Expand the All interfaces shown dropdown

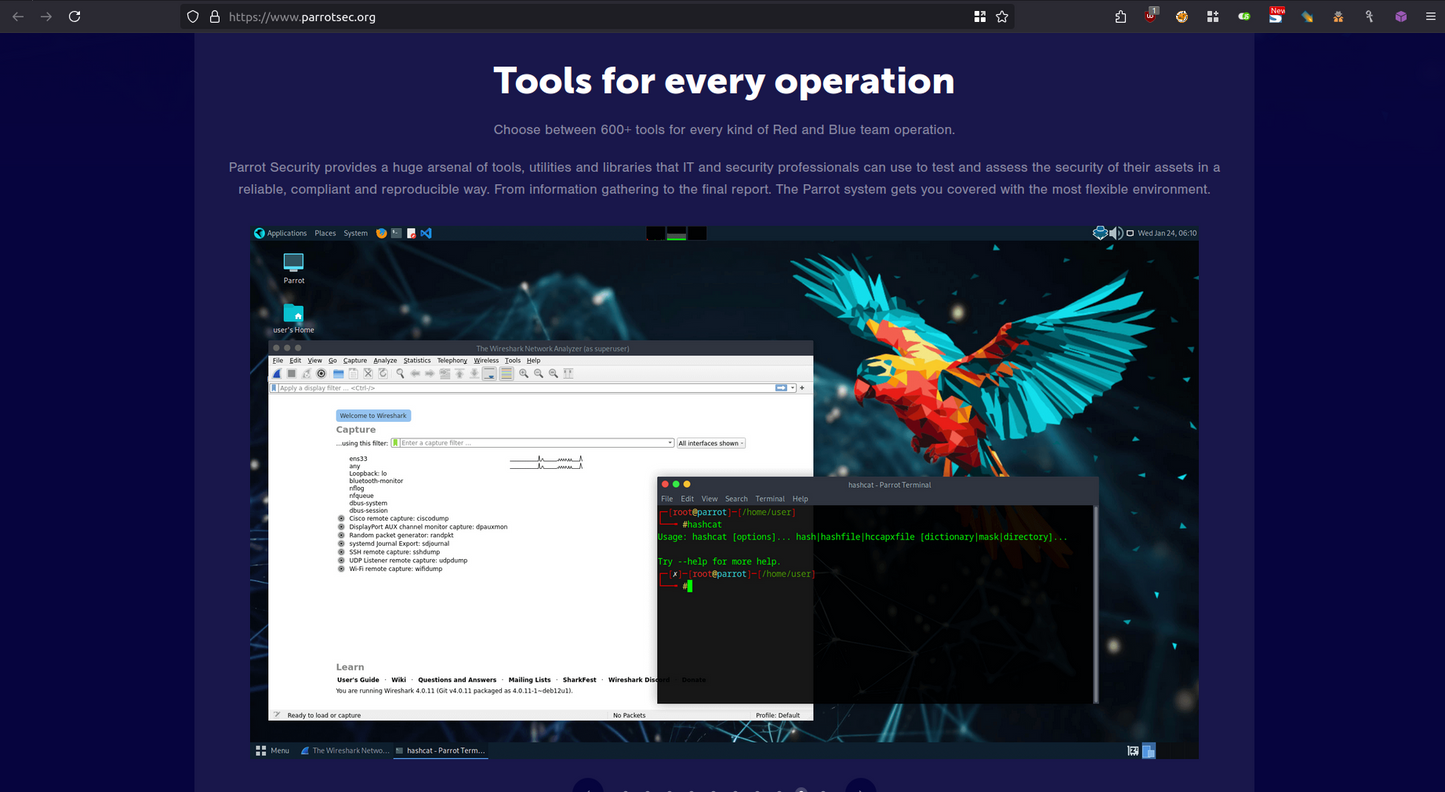(711, 443)
